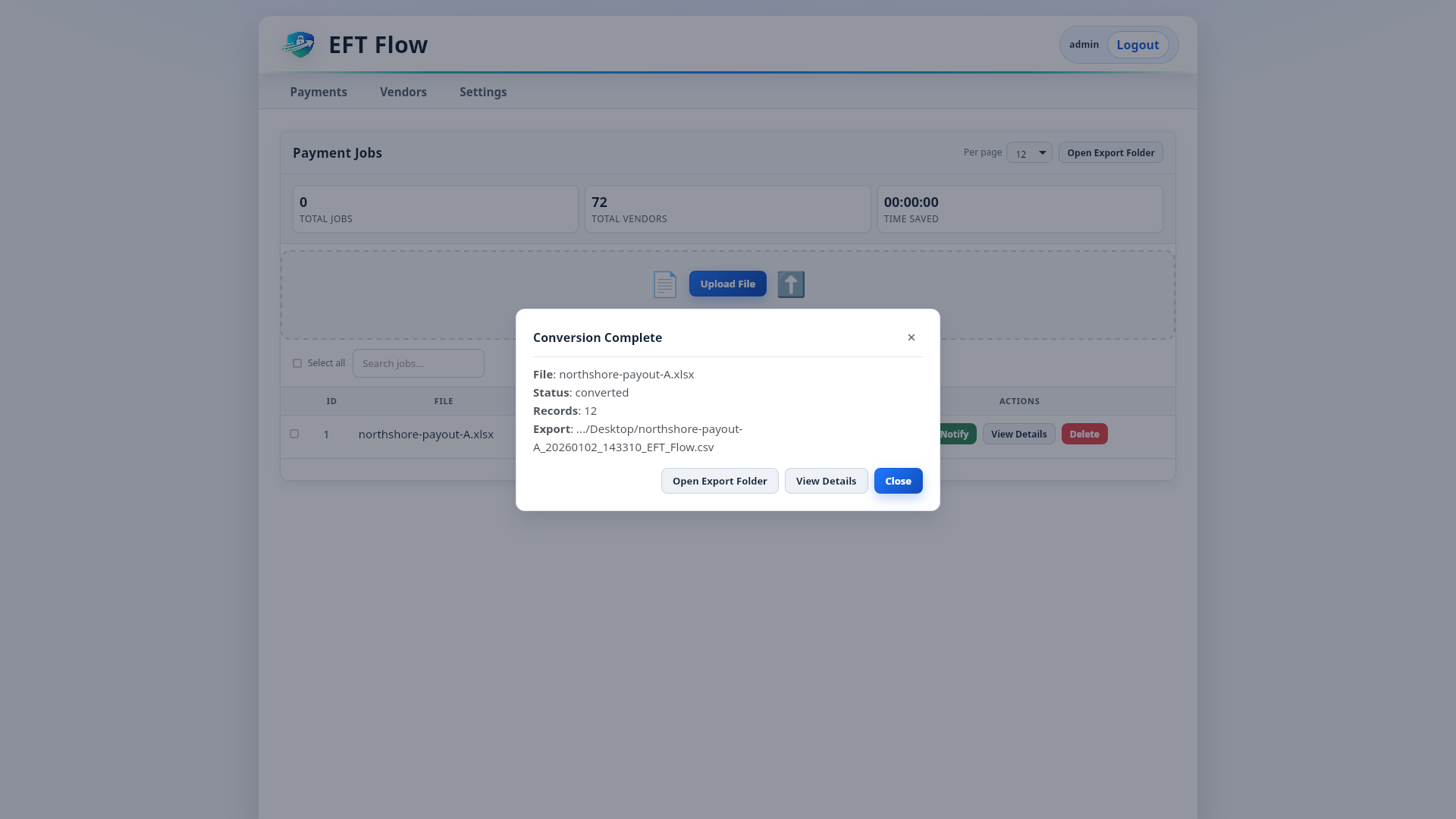Click the green Notify button

(955, 434)
